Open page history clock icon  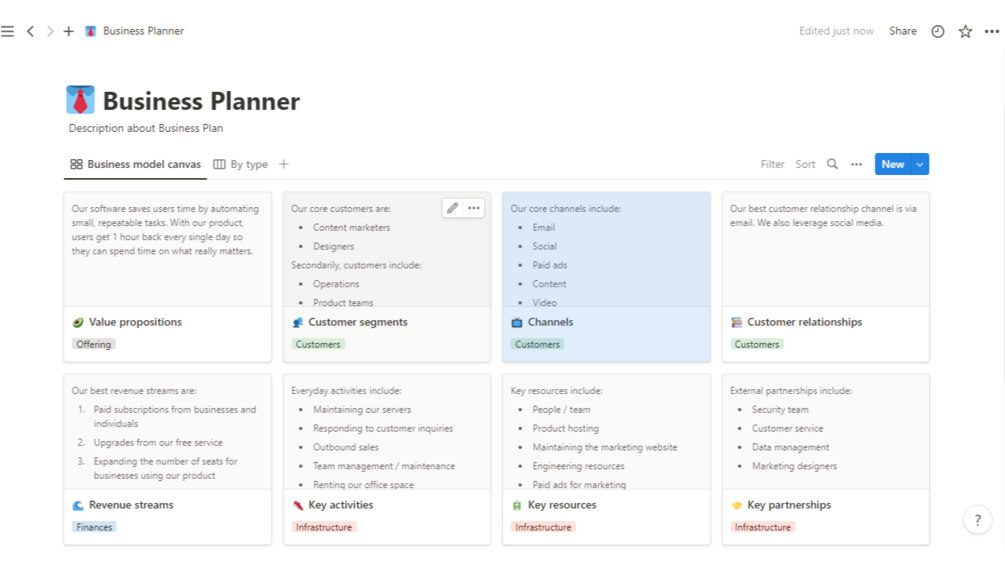click(938, 31)
